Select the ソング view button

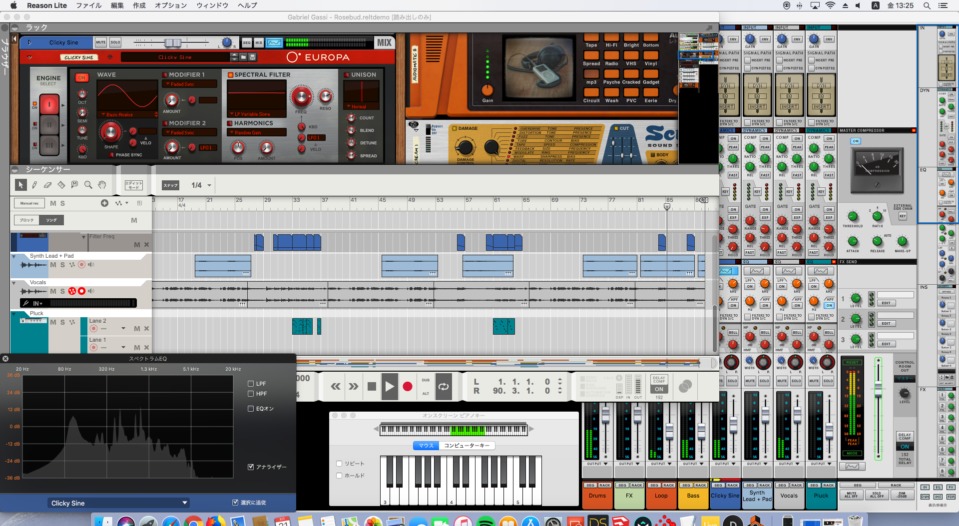51,220
